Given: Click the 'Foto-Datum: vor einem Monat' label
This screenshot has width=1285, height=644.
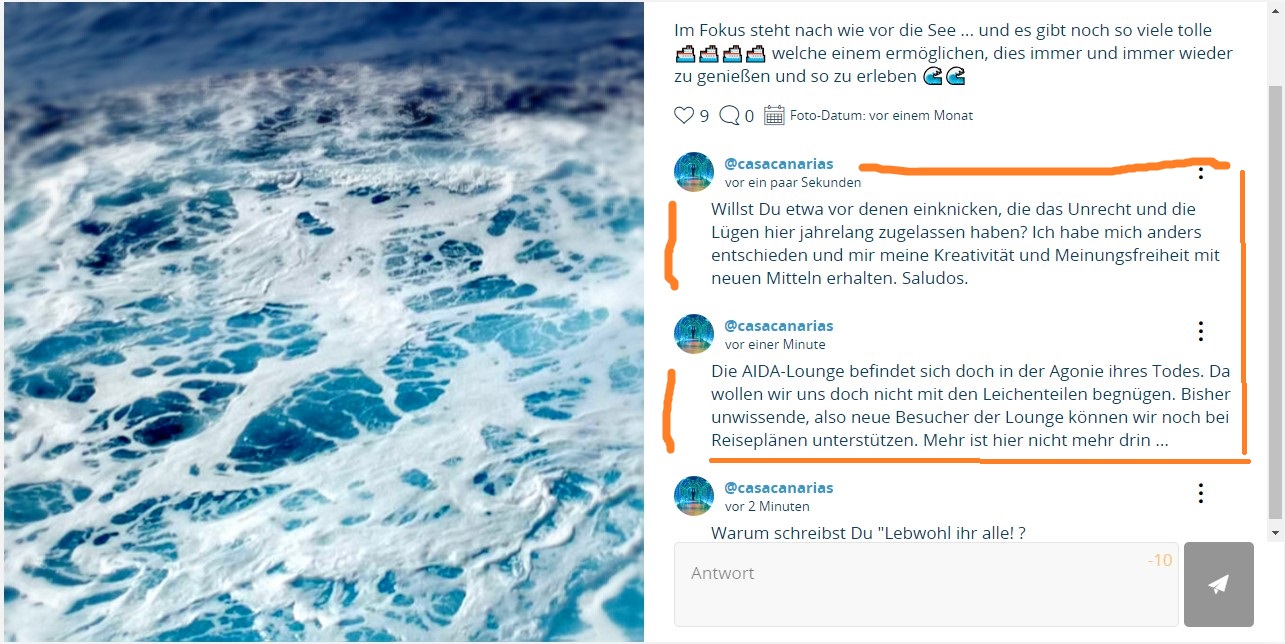Looking at the screenshot, I should 881,116.
